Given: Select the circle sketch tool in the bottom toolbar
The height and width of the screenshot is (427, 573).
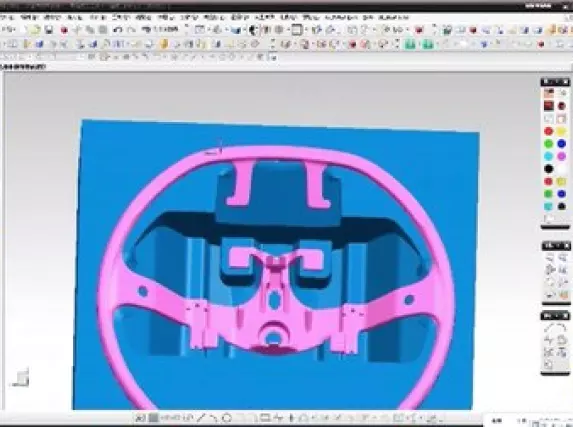Looking at the screenshot, I should (x=227, y=417).
